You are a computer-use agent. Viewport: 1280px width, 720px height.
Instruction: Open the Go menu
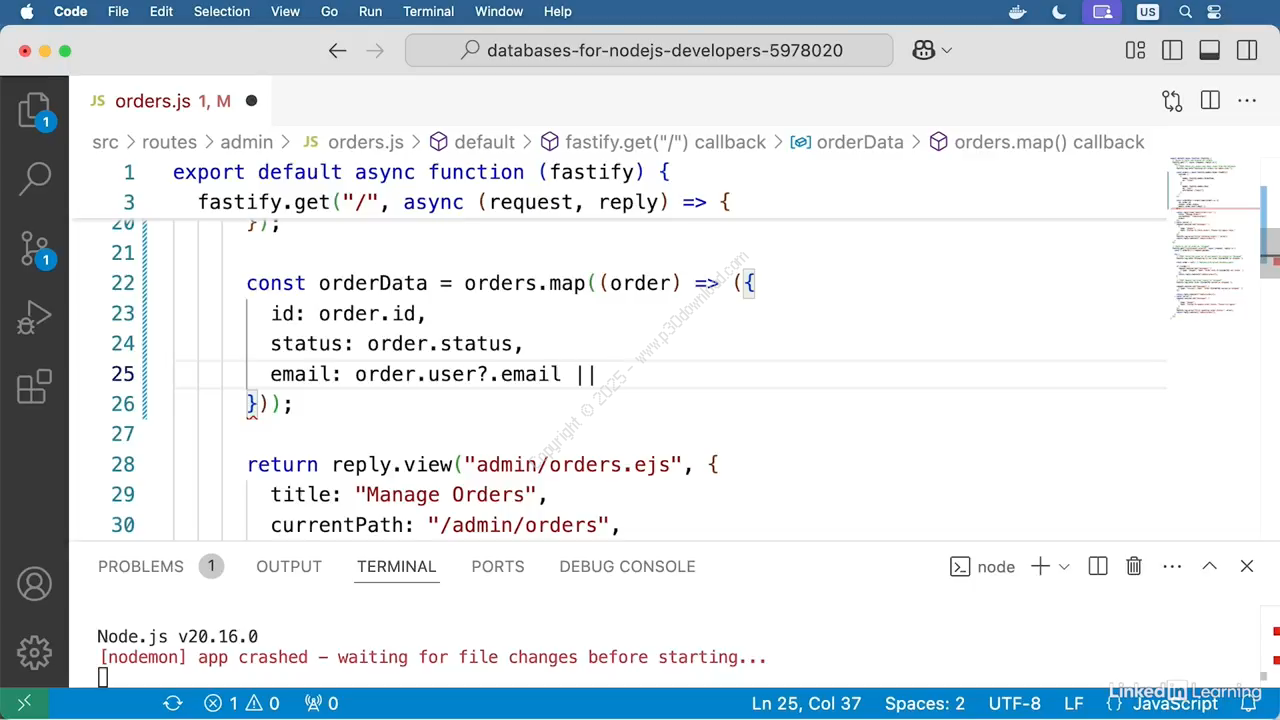point(329,11)
